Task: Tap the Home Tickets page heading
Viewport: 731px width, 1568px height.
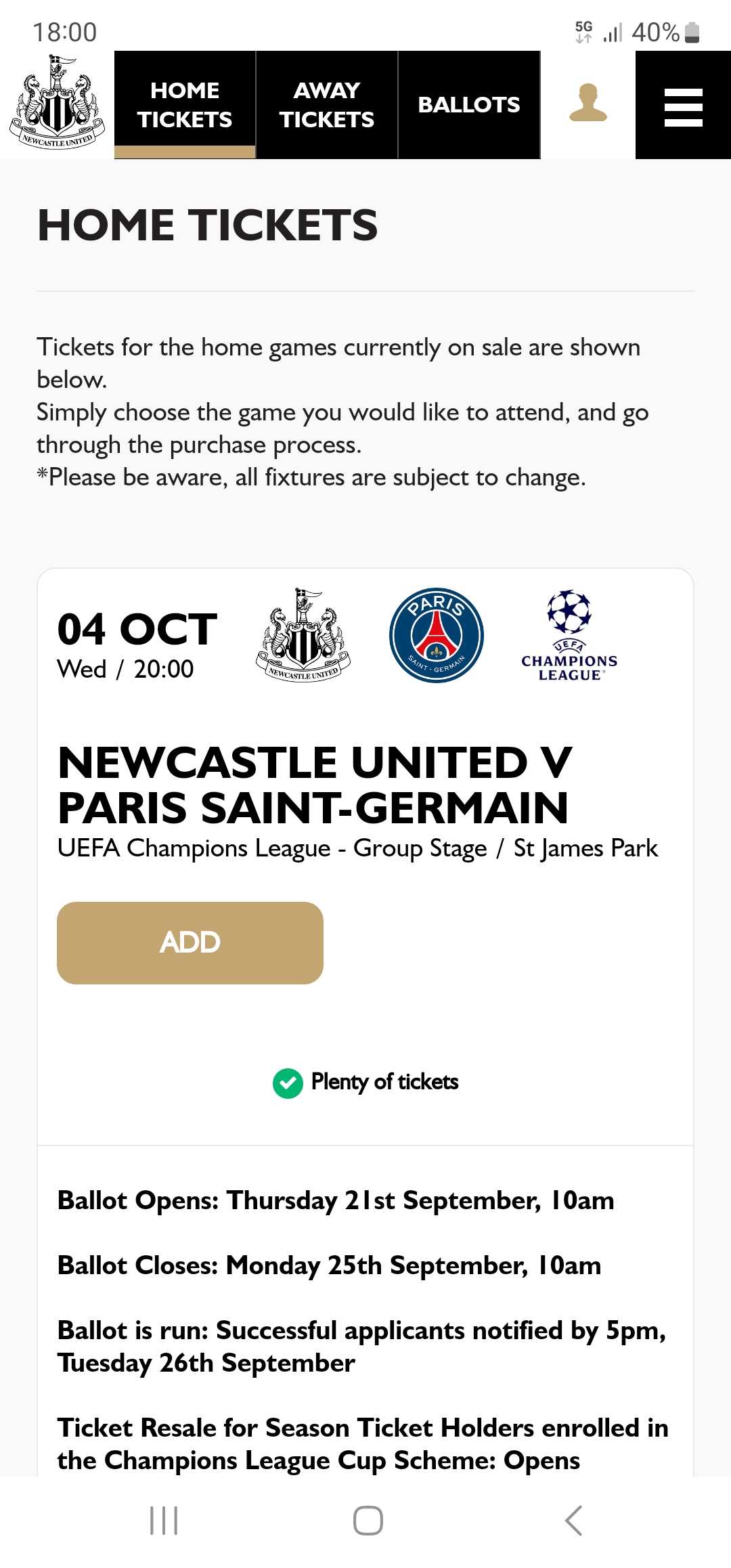Action: click(207, 225)
